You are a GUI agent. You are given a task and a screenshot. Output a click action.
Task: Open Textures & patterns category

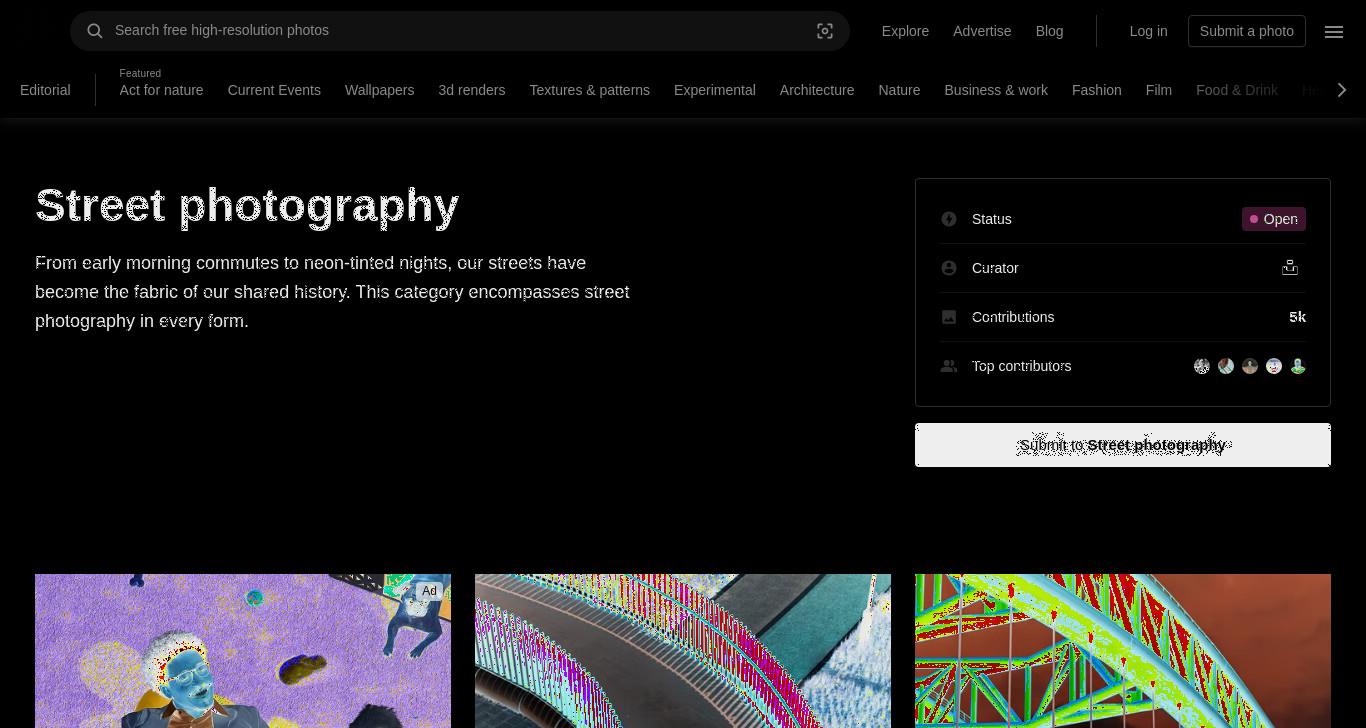[x=589, y=90]
